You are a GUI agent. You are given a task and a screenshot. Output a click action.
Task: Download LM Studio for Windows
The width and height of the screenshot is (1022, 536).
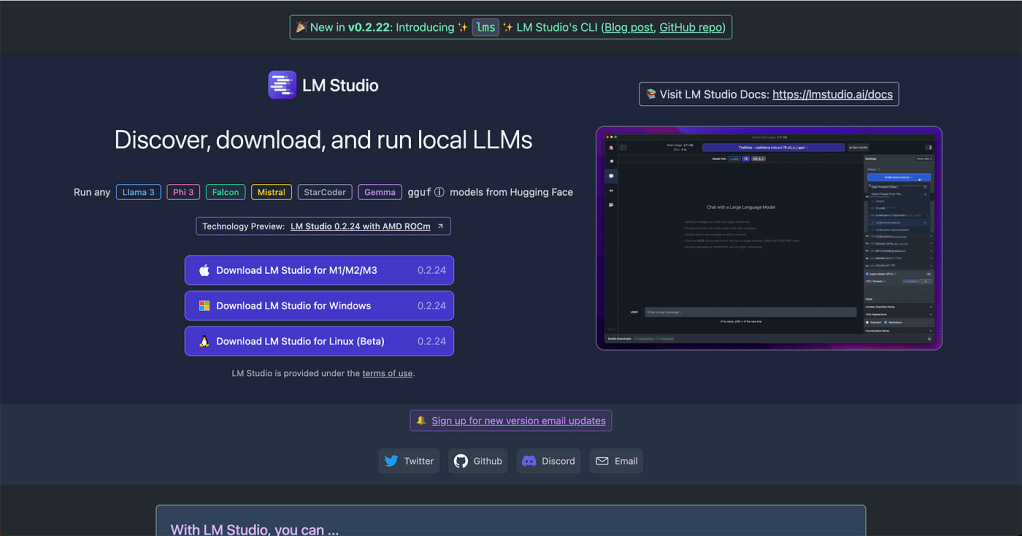(x=319, y=305)
